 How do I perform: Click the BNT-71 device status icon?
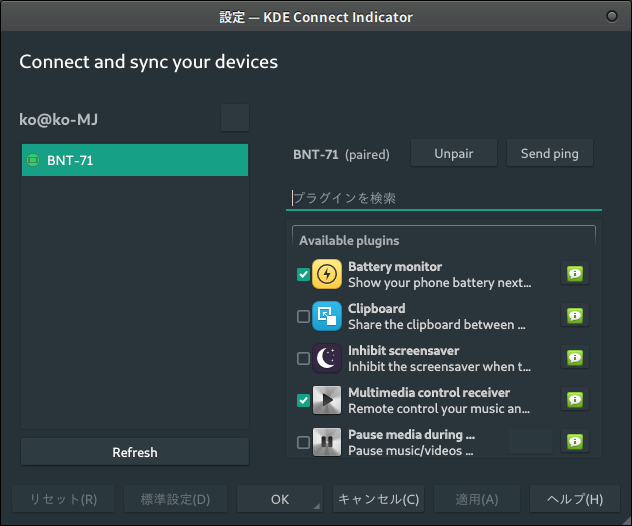(33, 160)
